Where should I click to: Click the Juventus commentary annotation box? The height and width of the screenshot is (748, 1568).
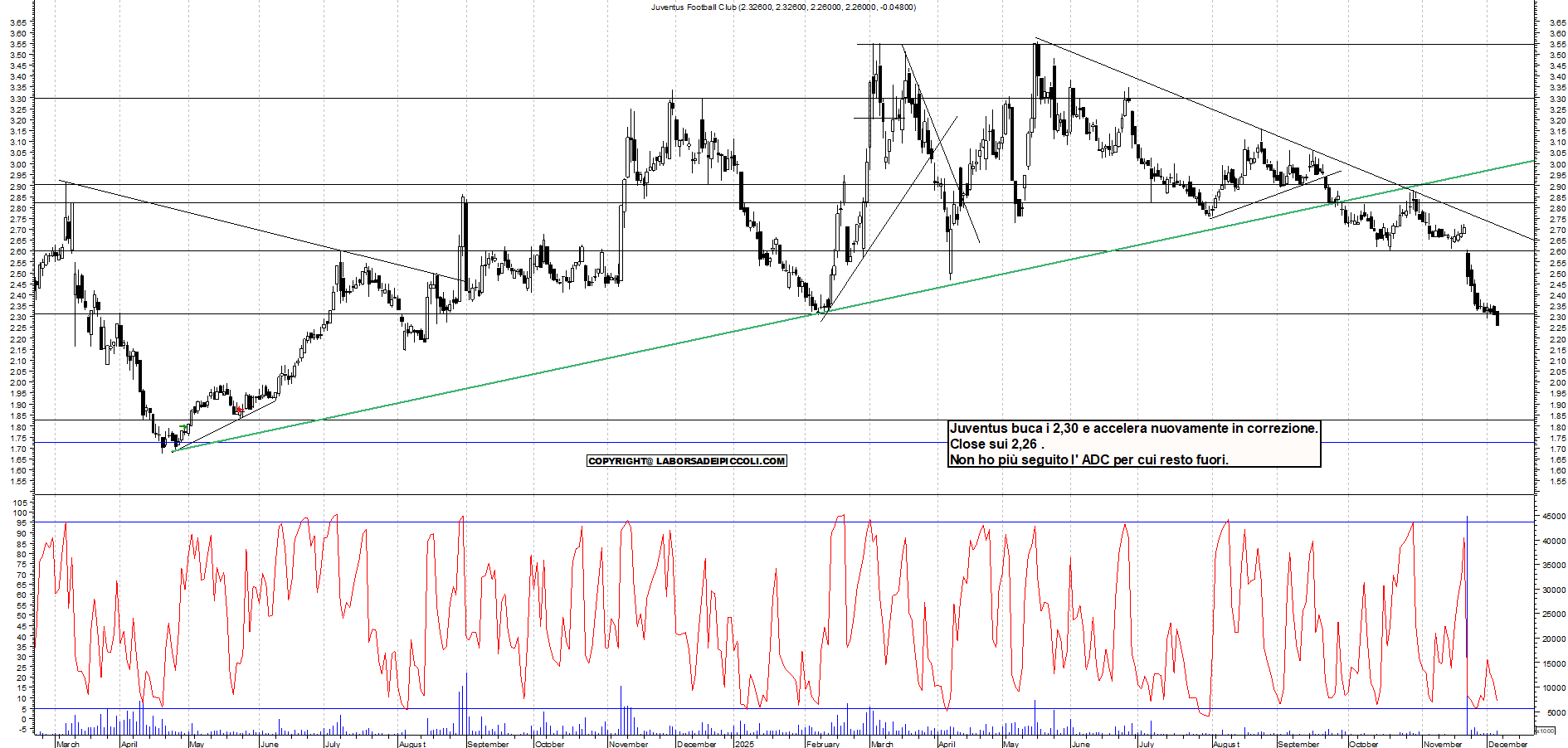click(1133, 444)
